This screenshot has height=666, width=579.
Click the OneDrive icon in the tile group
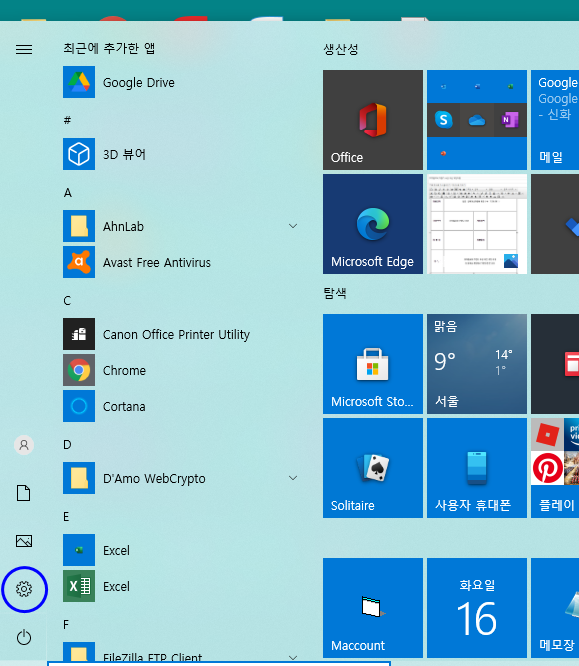[477, 121]
